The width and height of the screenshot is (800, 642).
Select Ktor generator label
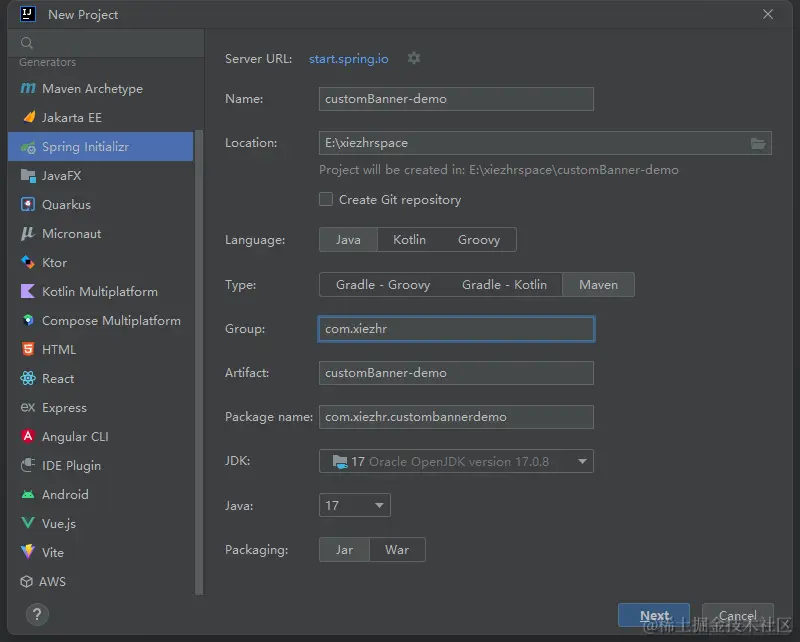(55, 263)
